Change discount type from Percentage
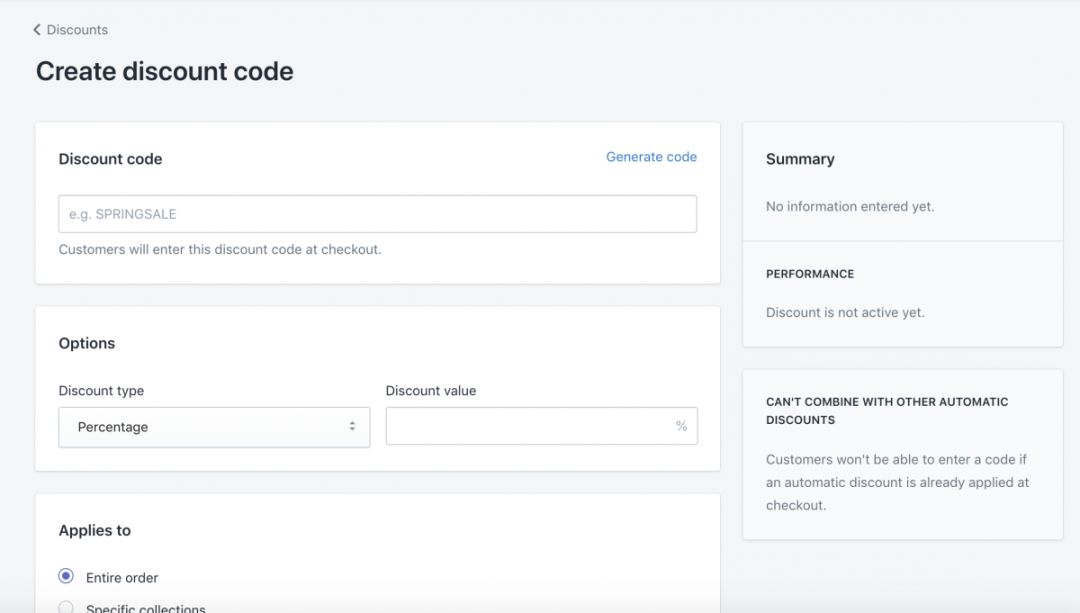The height and width of the screenshot is (613, 1080). (x=214, y=427)
